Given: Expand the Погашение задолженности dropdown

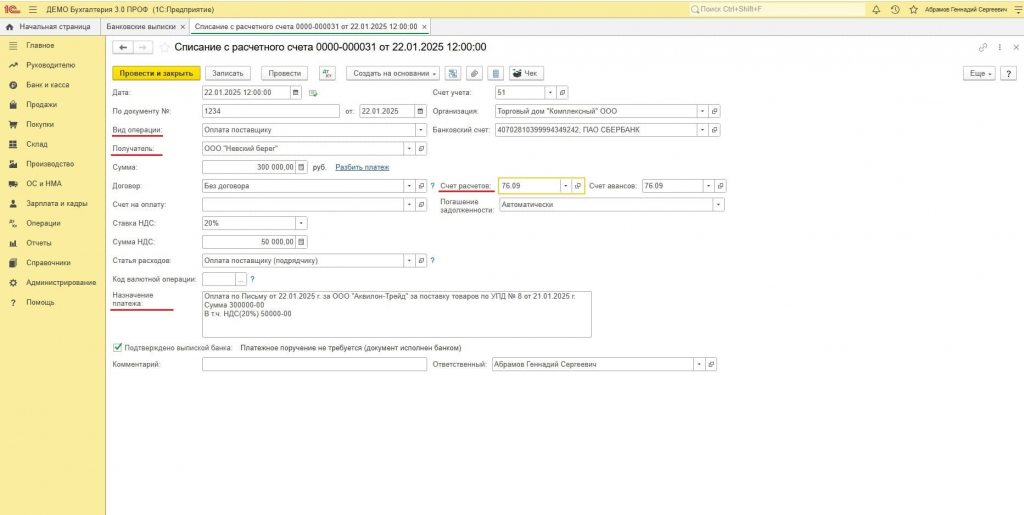Looking at the screenshot, I should (719, 204).
